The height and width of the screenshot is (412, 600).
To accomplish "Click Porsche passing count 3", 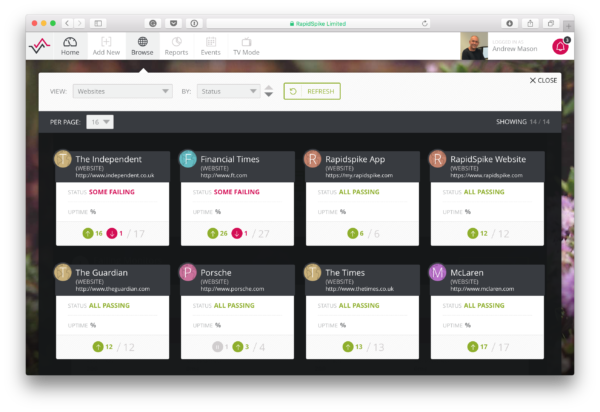I will pyautogui.click(x=241, y=347).
